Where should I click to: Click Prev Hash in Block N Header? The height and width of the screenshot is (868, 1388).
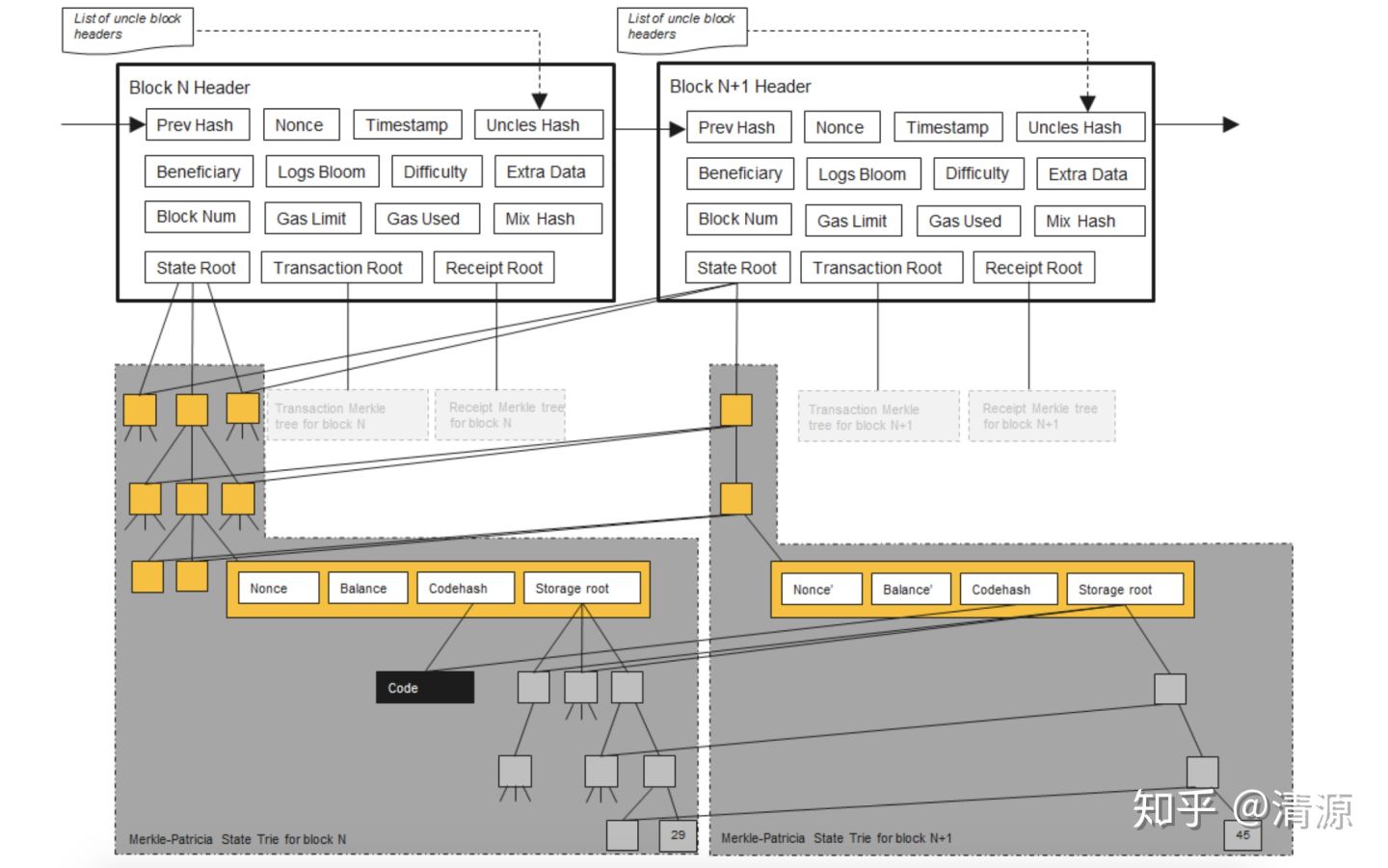(197, 125)
